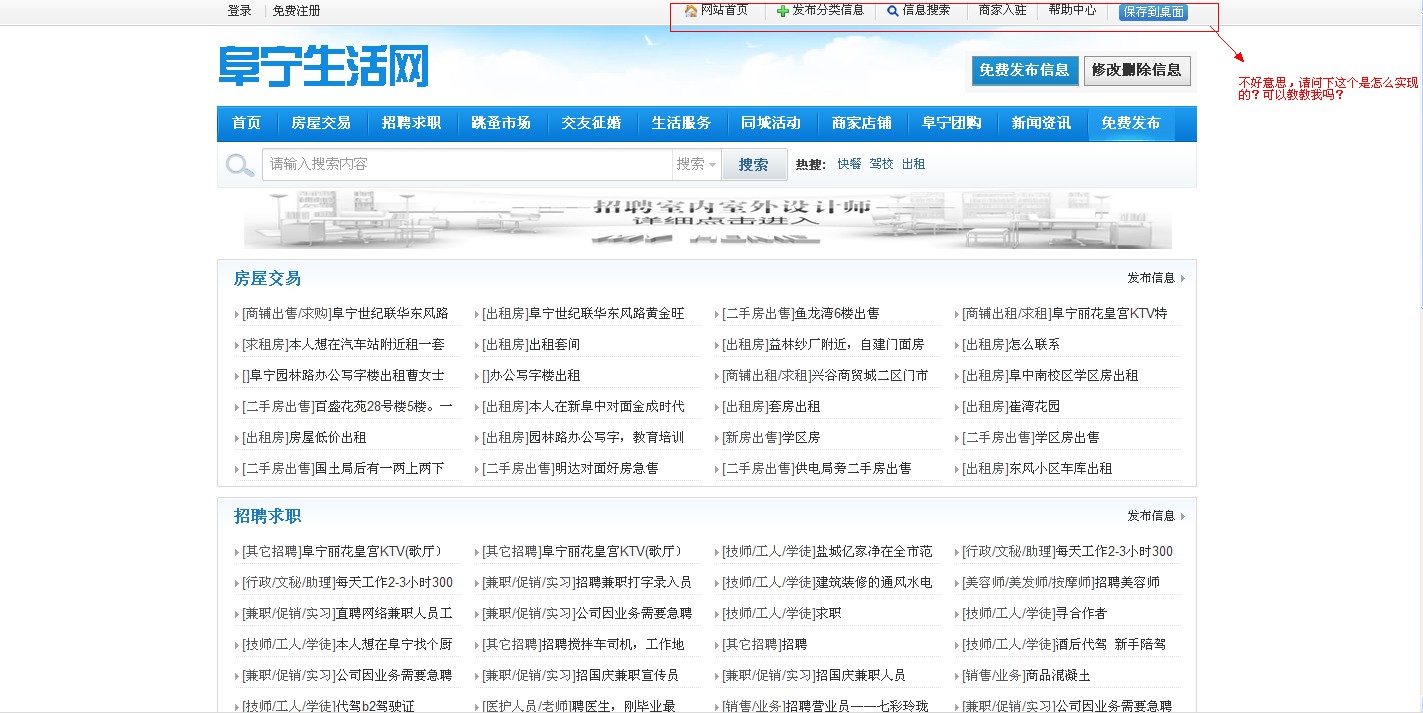
Task: Open the 房屋交易 navigation tab
Action: pyautogui.click(x=321, y=123)
